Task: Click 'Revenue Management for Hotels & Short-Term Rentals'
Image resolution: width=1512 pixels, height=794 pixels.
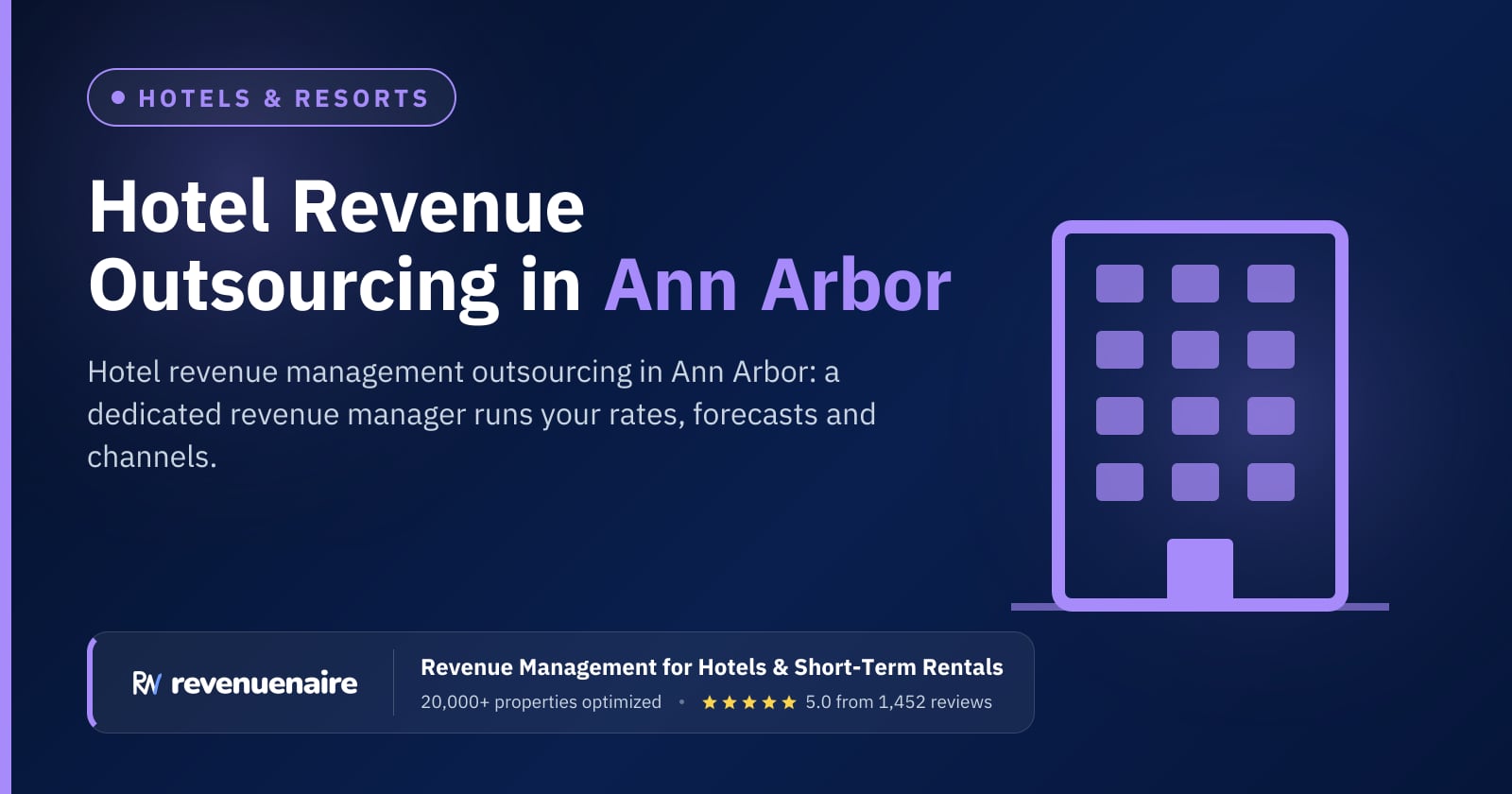Action: tap(712, 667)
